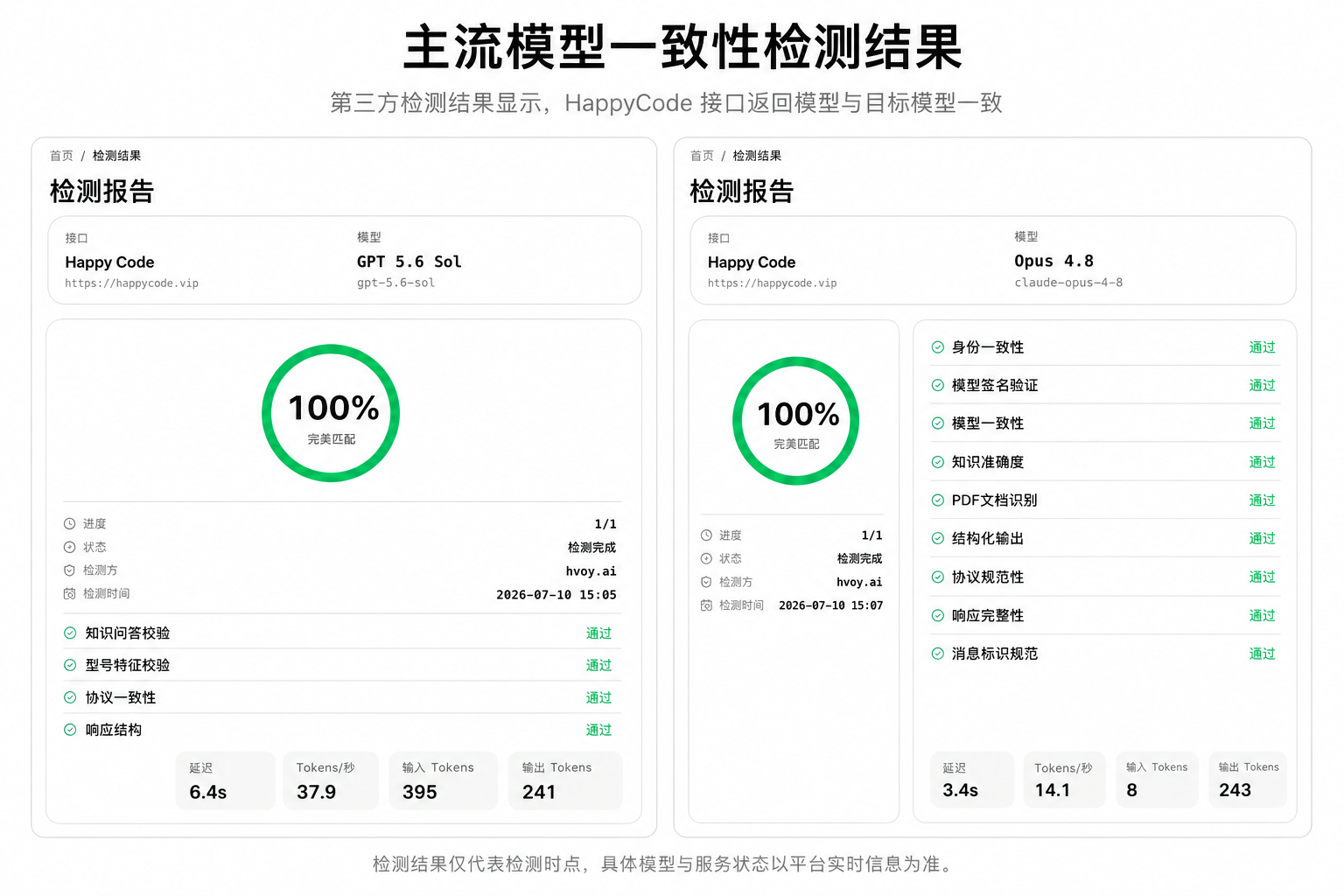The width and height of the screenshot is (1344, 896).
Task: Click the check icon next to 协议规范性
Action: [938, 577]
